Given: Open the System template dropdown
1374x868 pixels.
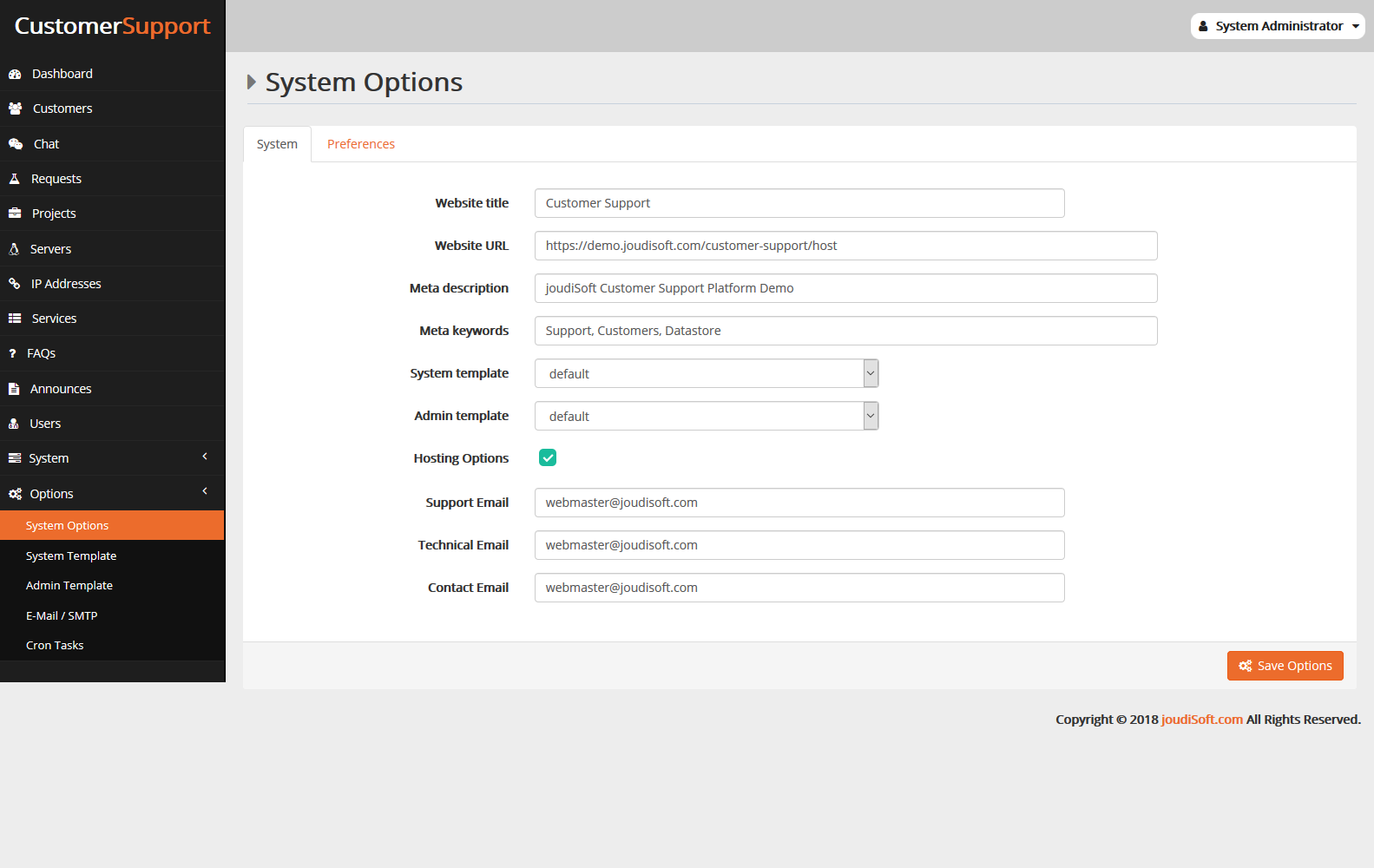Looking at the screenshot, I should point(707,373).
